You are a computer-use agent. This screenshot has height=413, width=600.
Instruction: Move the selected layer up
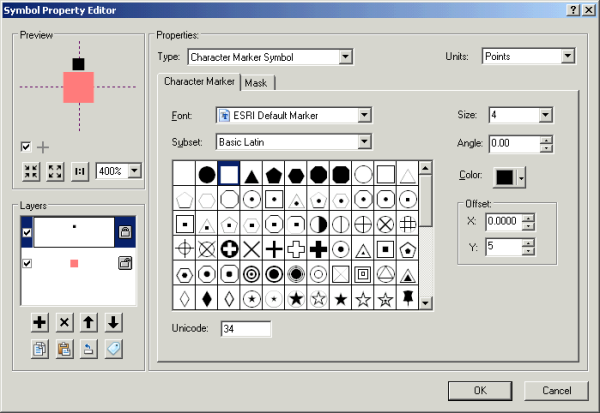89,322
